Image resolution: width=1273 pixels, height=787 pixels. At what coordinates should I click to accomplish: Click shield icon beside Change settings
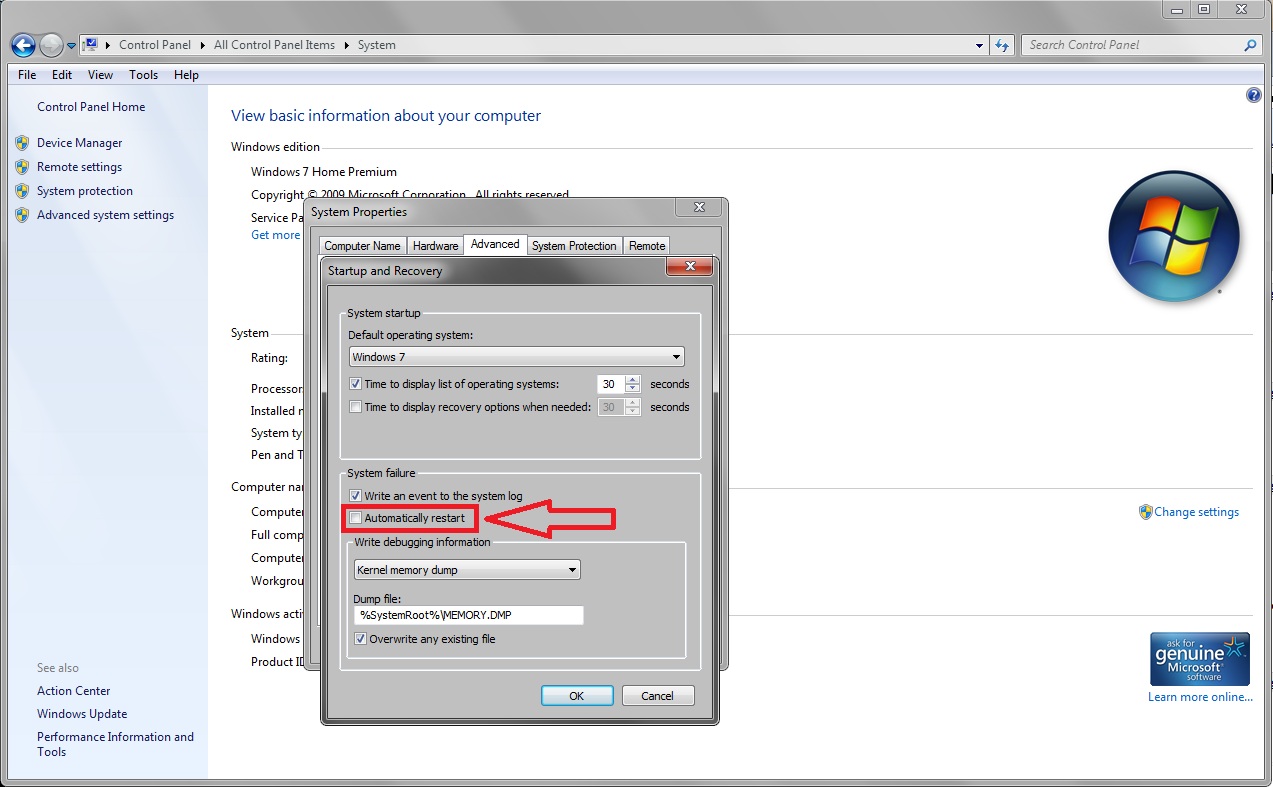point(1146,512)
